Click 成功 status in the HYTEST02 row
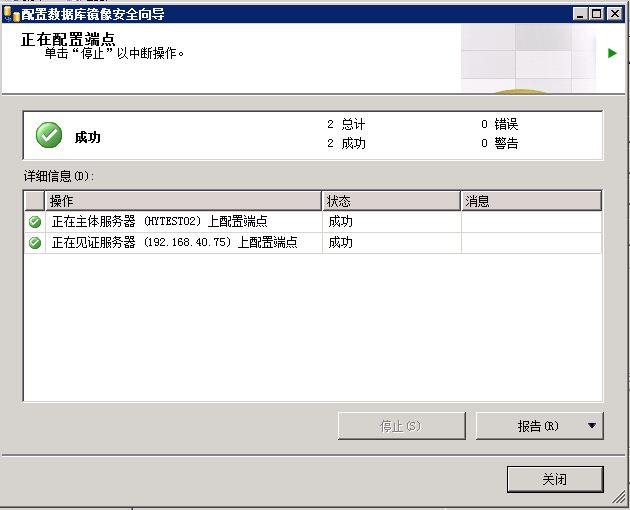The image size is (630, 510). tap(340, 221)
